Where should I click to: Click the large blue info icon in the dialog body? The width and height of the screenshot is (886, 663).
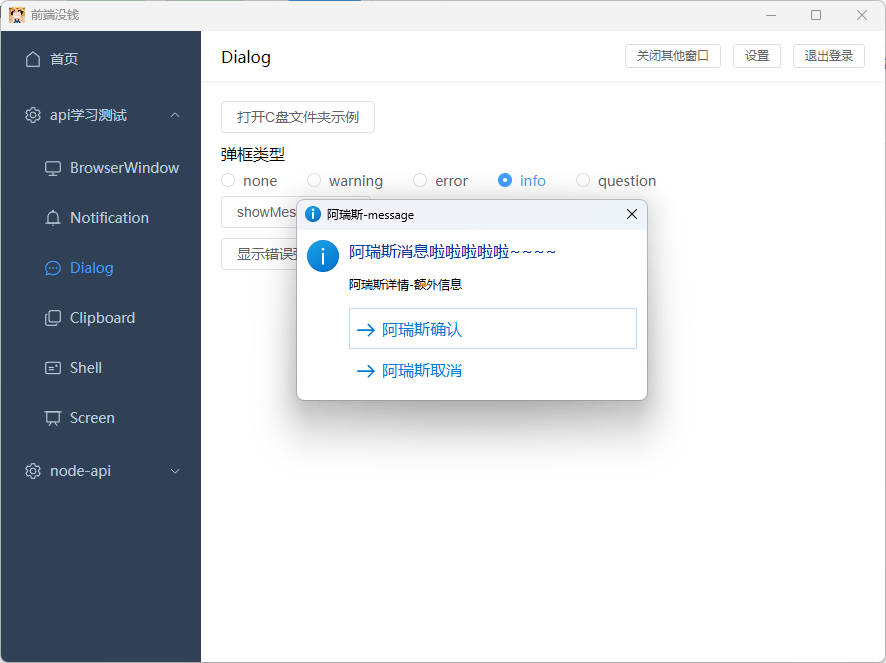coord(323,256)
